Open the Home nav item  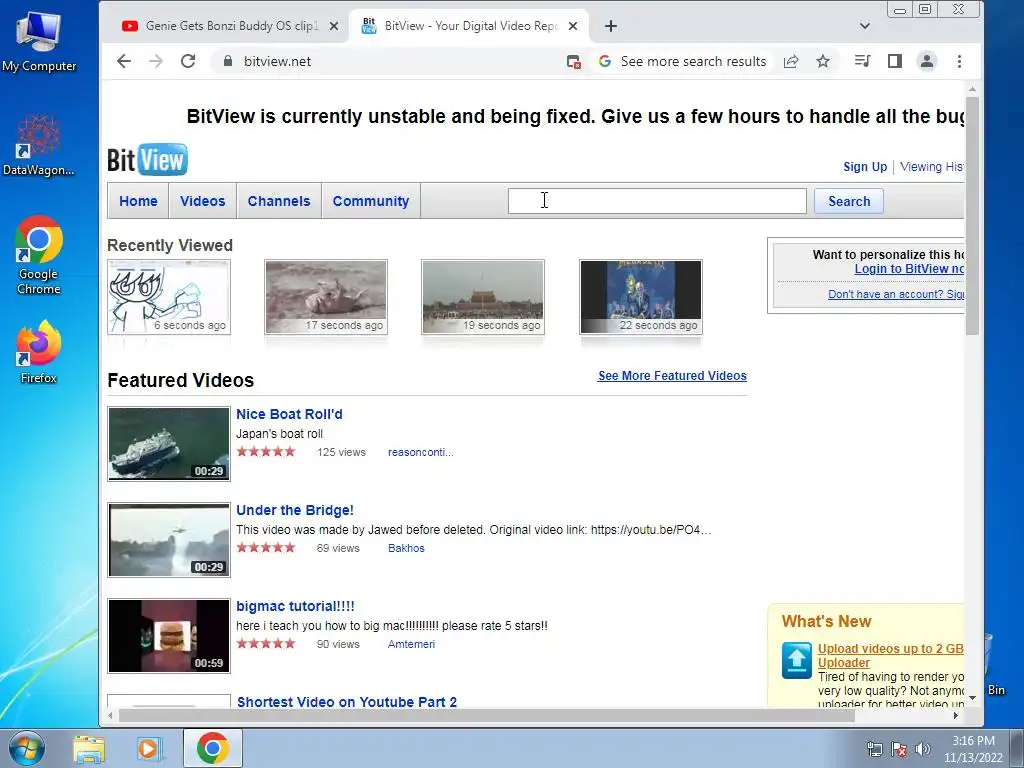coord(138,201)
